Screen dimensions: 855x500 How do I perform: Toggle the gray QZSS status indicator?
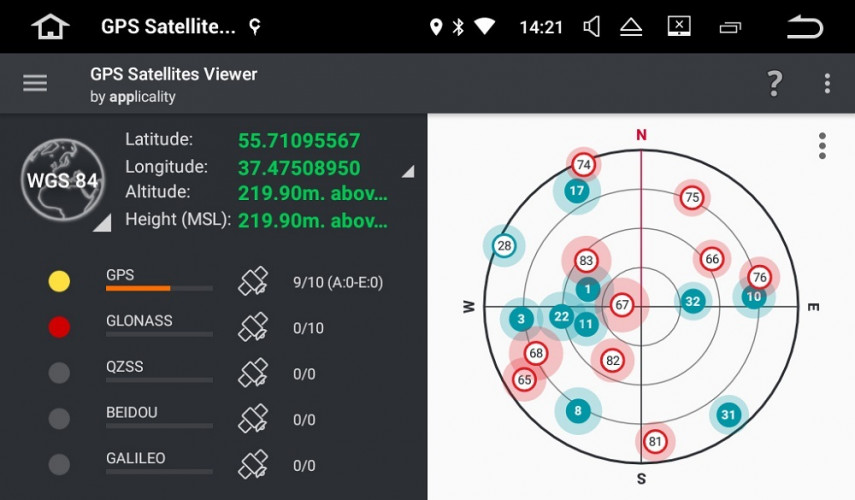[x=59, y=373]
